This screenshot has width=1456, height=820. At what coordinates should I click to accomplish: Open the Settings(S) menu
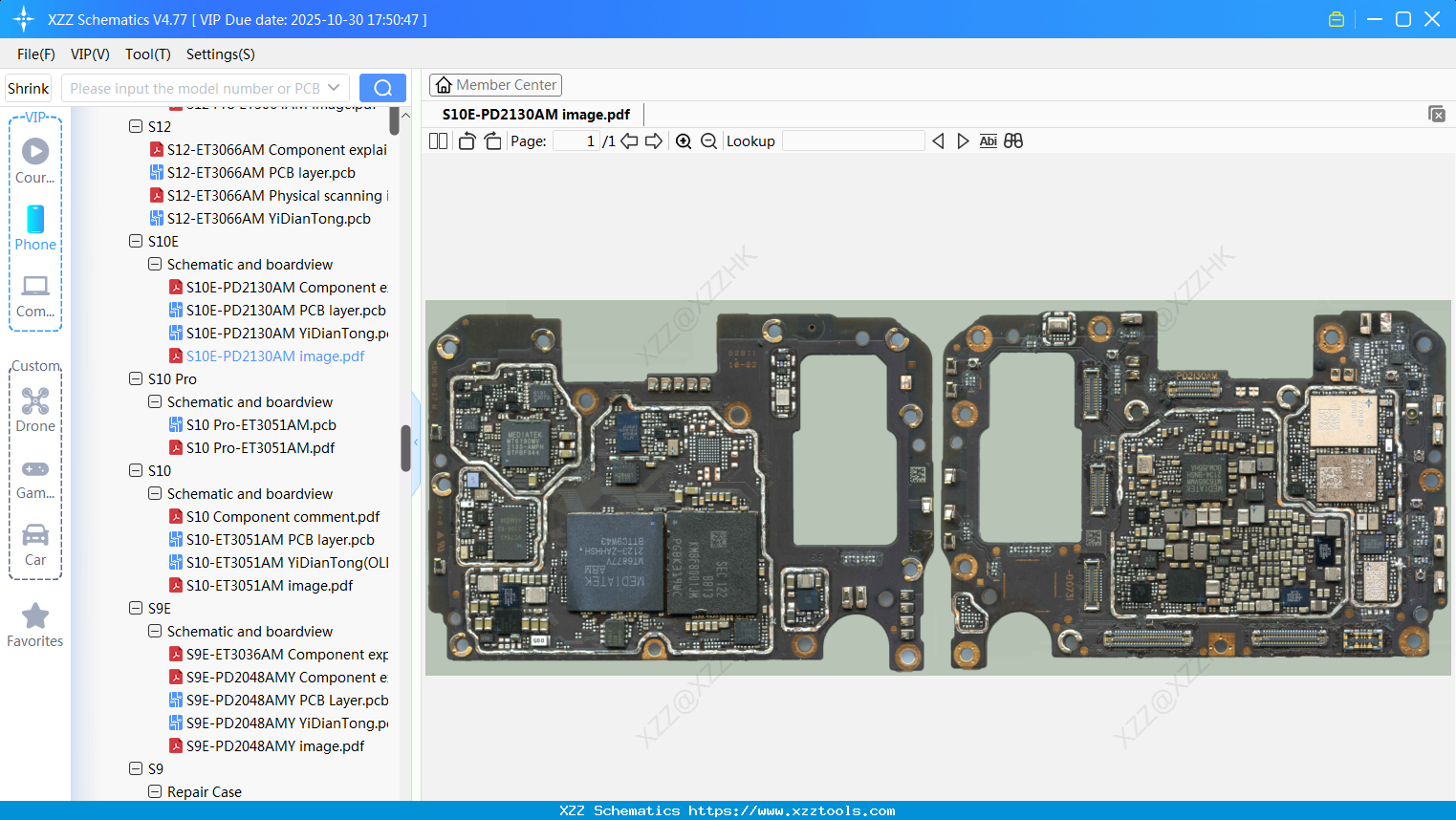[x=220, y=54]
